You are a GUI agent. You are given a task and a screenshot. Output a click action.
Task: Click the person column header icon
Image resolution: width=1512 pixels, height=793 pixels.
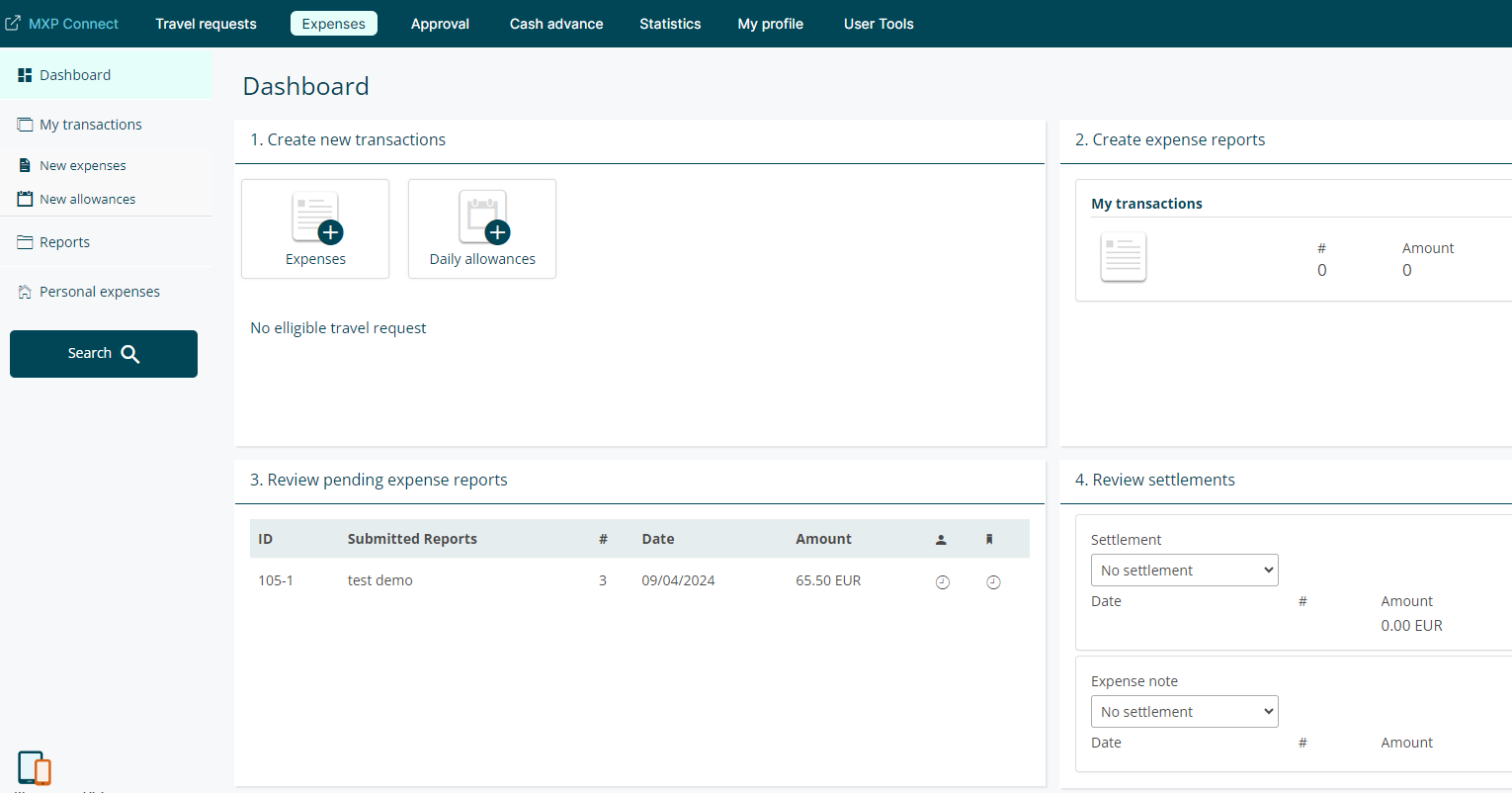point(941,540)
